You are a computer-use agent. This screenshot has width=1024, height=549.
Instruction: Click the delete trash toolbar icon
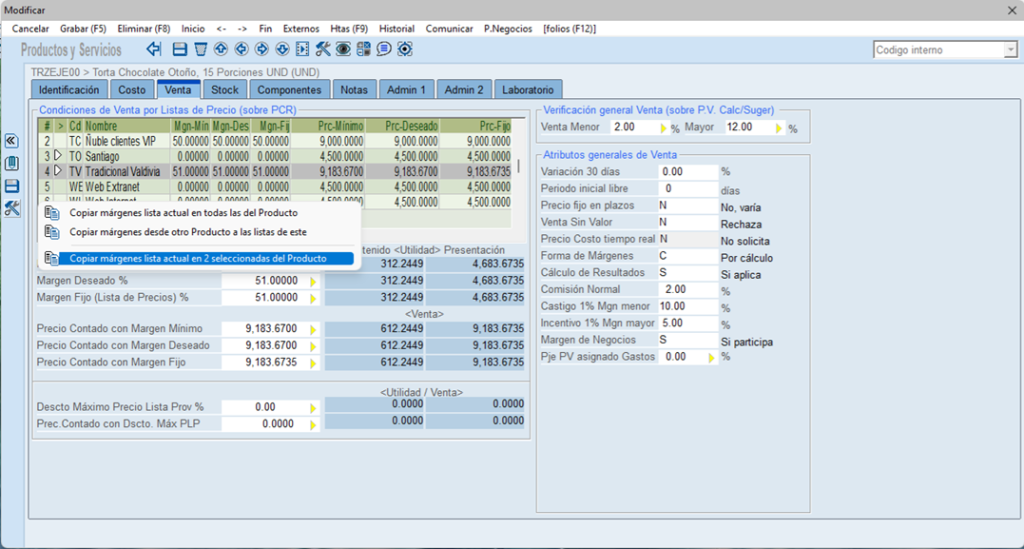[x=201, y=49]
